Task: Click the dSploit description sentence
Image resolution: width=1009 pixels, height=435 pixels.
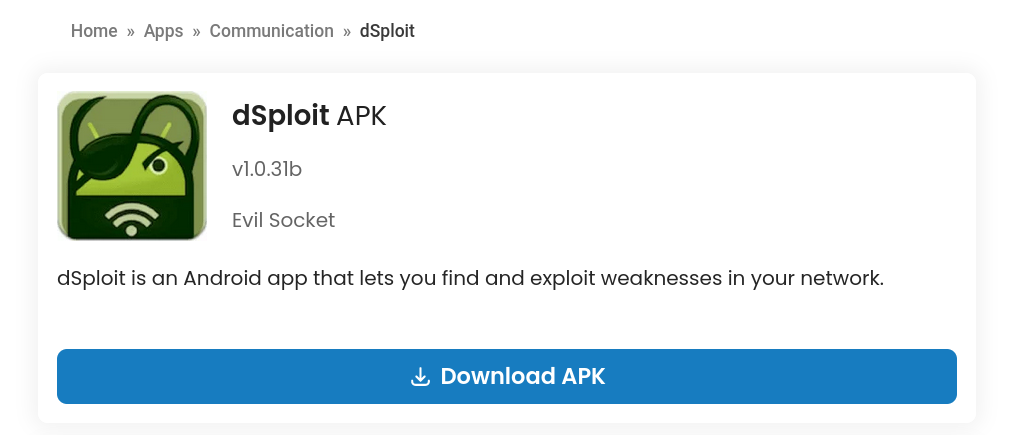Action: coord(471,279)
